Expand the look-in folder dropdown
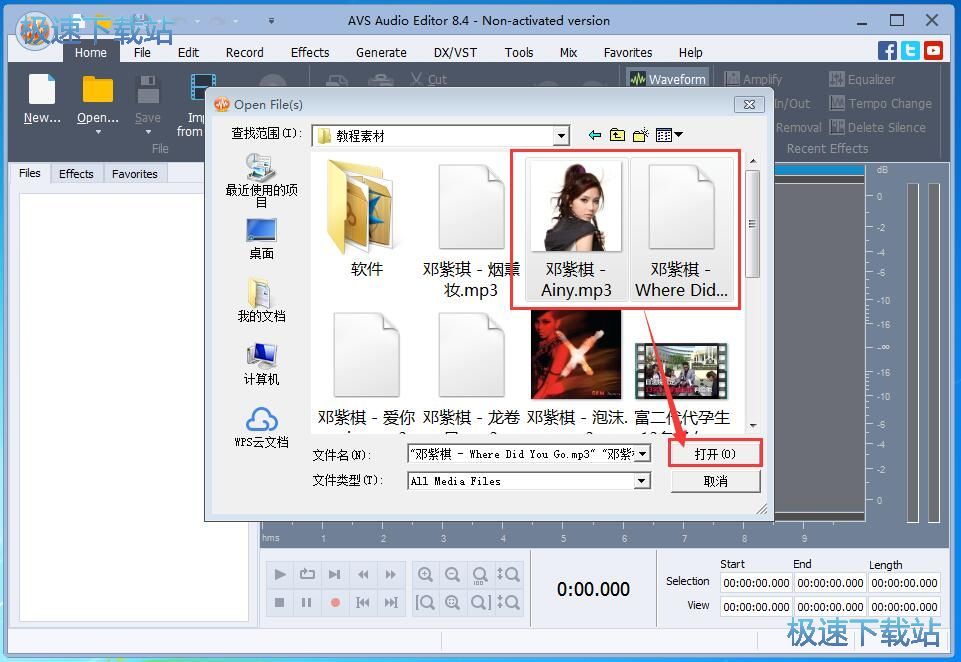 pos(561,135)
